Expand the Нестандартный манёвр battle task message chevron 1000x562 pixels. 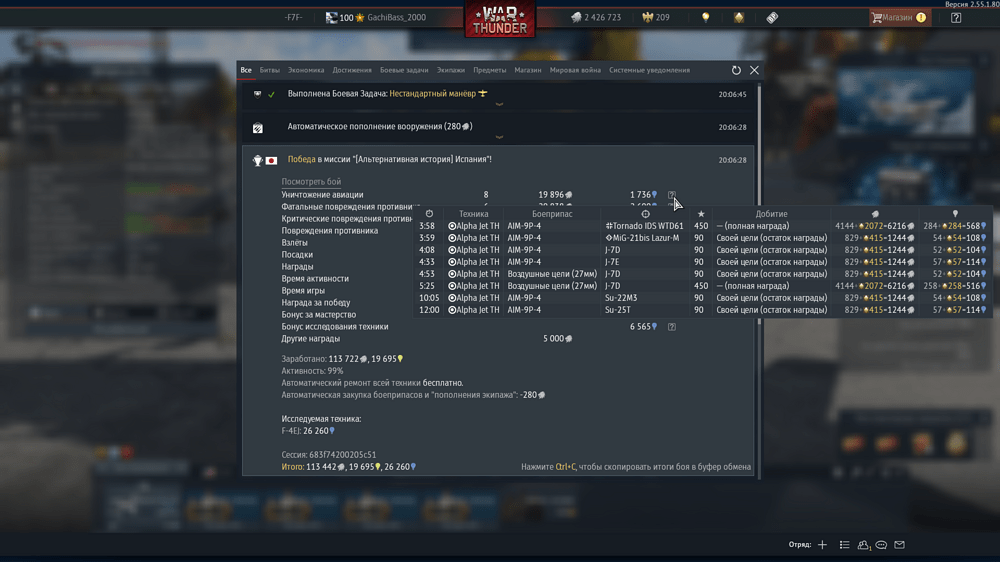click(499, 104)
